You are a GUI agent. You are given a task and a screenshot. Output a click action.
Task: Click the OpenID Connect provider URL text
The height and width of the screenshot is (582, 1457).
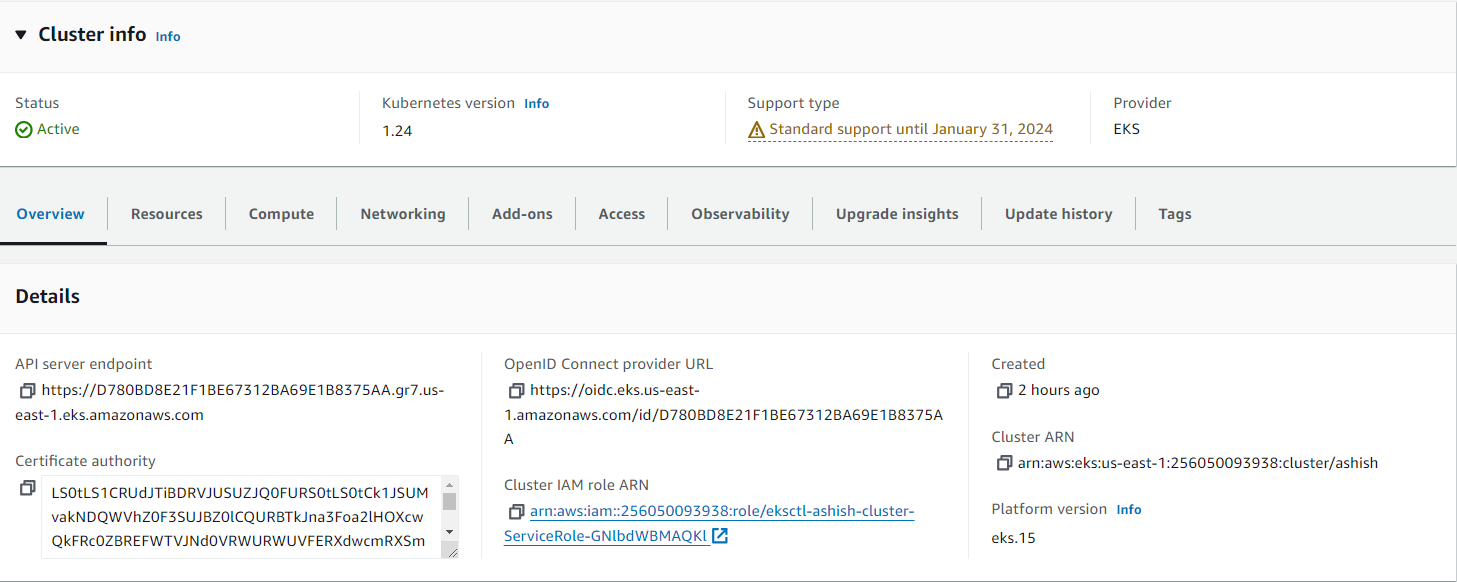pyautogui.click(x=724, y=414)
